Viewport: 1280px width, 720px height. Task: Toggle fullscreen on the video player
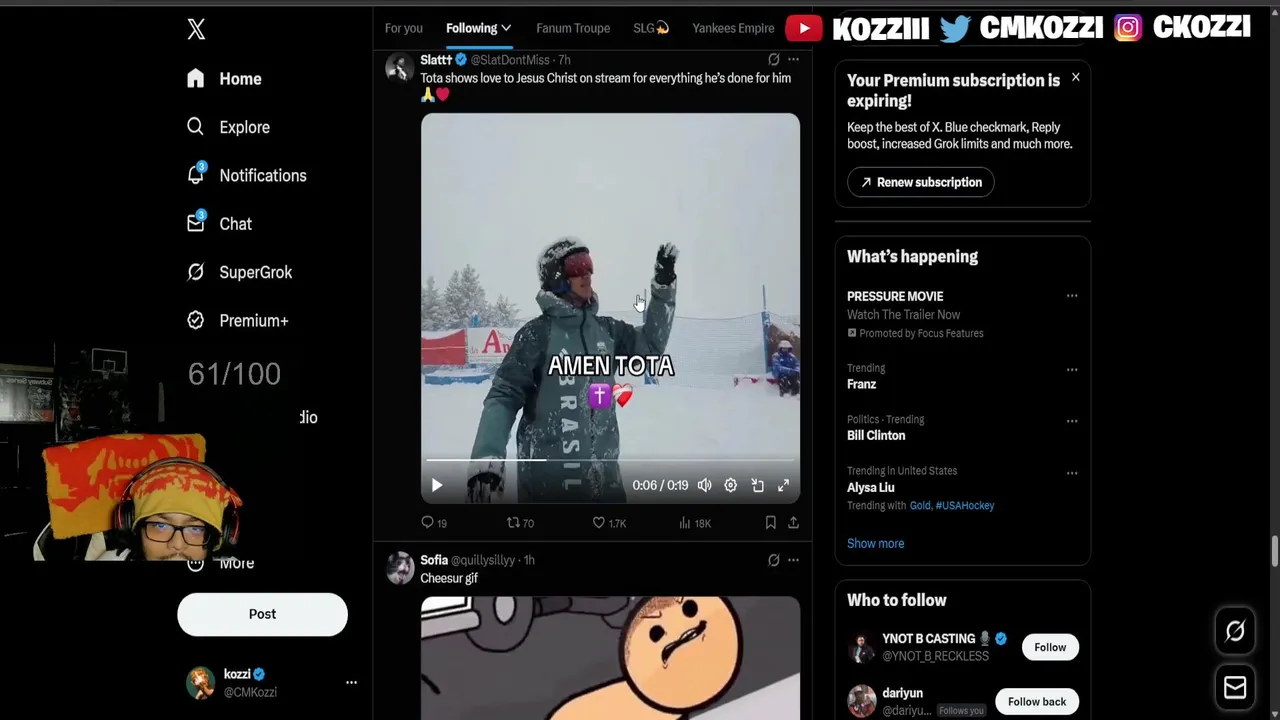(783, 485)
